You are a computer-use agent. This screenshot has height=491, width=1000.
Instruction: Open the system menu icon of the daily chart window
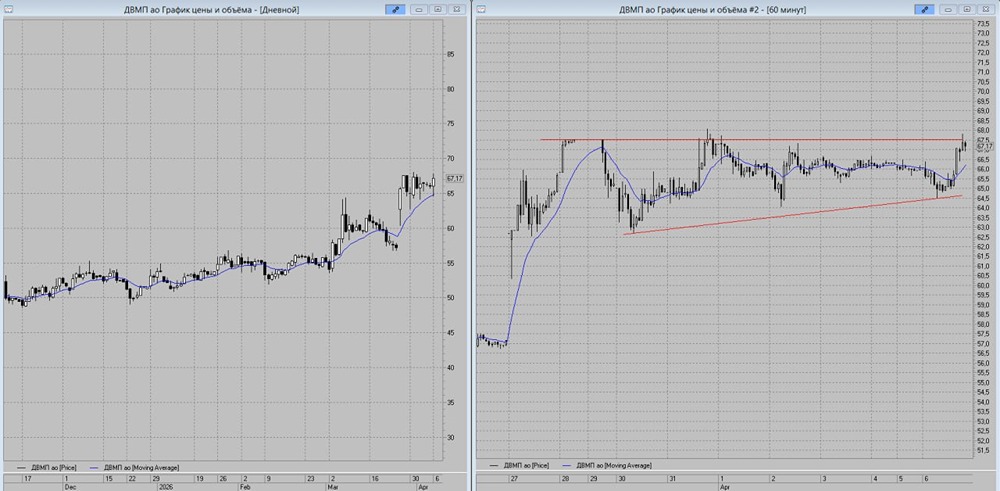(x=8, y=9)
